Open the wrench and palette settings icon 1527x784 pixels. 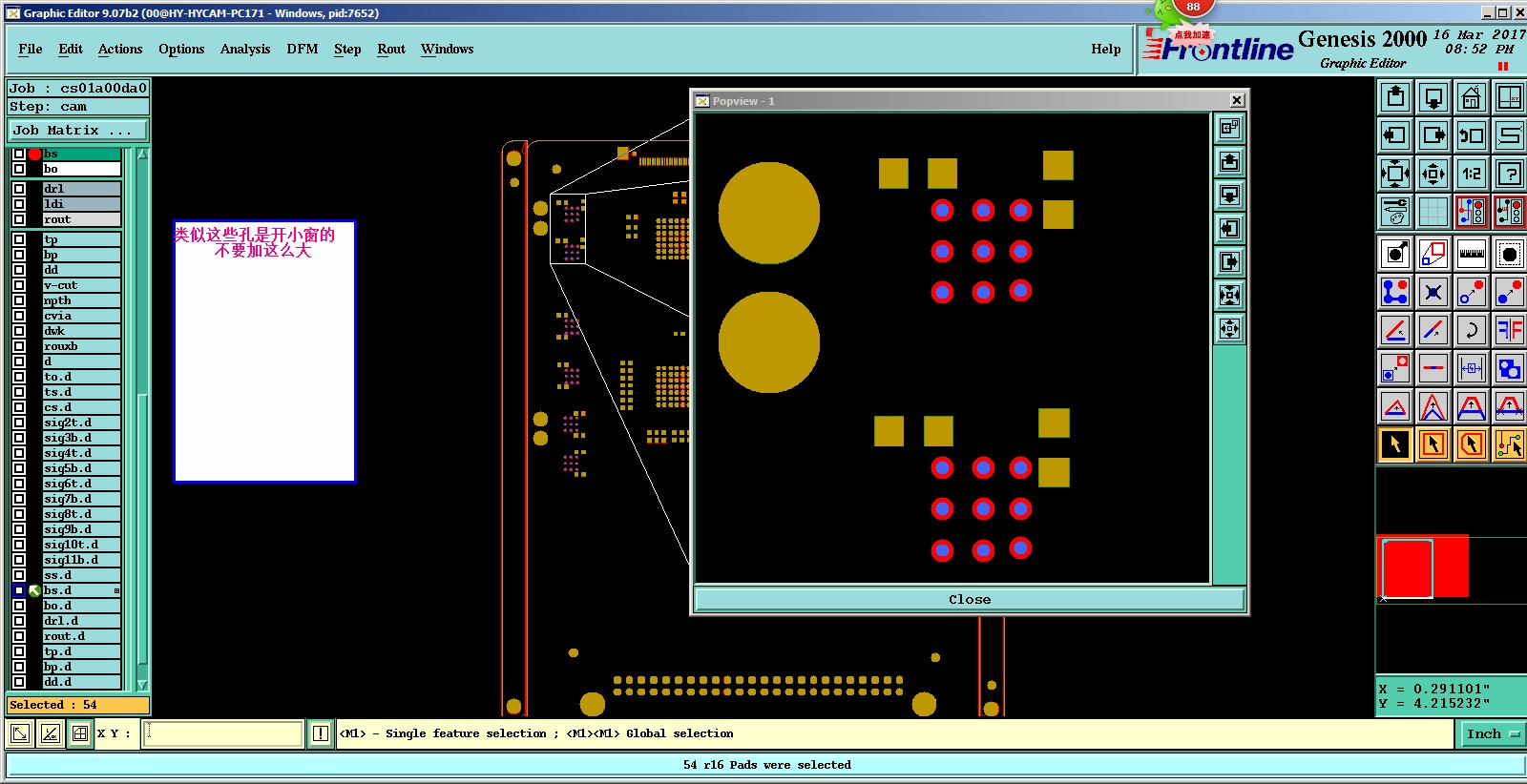[x=1395, y=212]
